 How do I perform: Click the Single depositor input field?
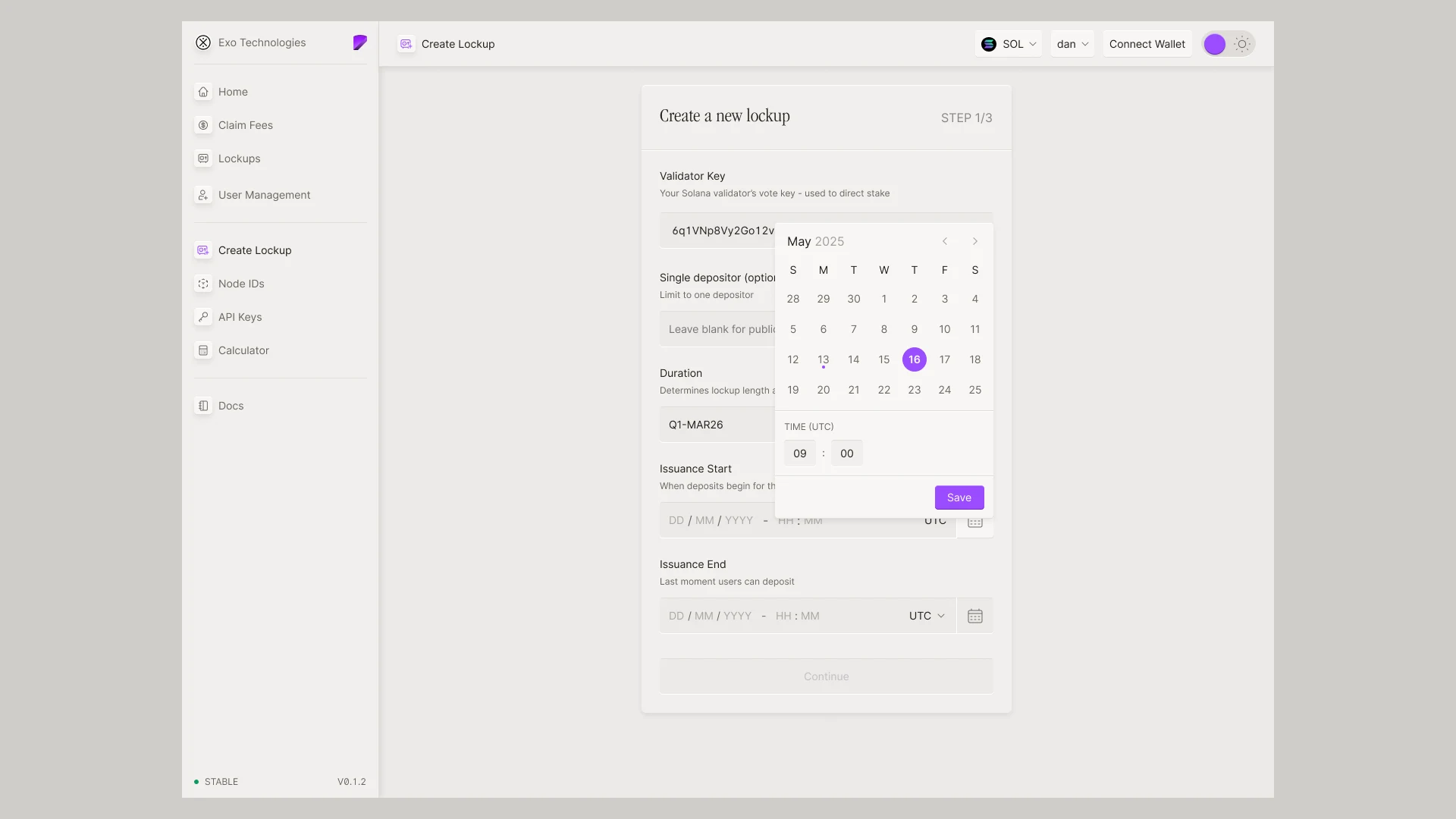[x=717, y=329]
